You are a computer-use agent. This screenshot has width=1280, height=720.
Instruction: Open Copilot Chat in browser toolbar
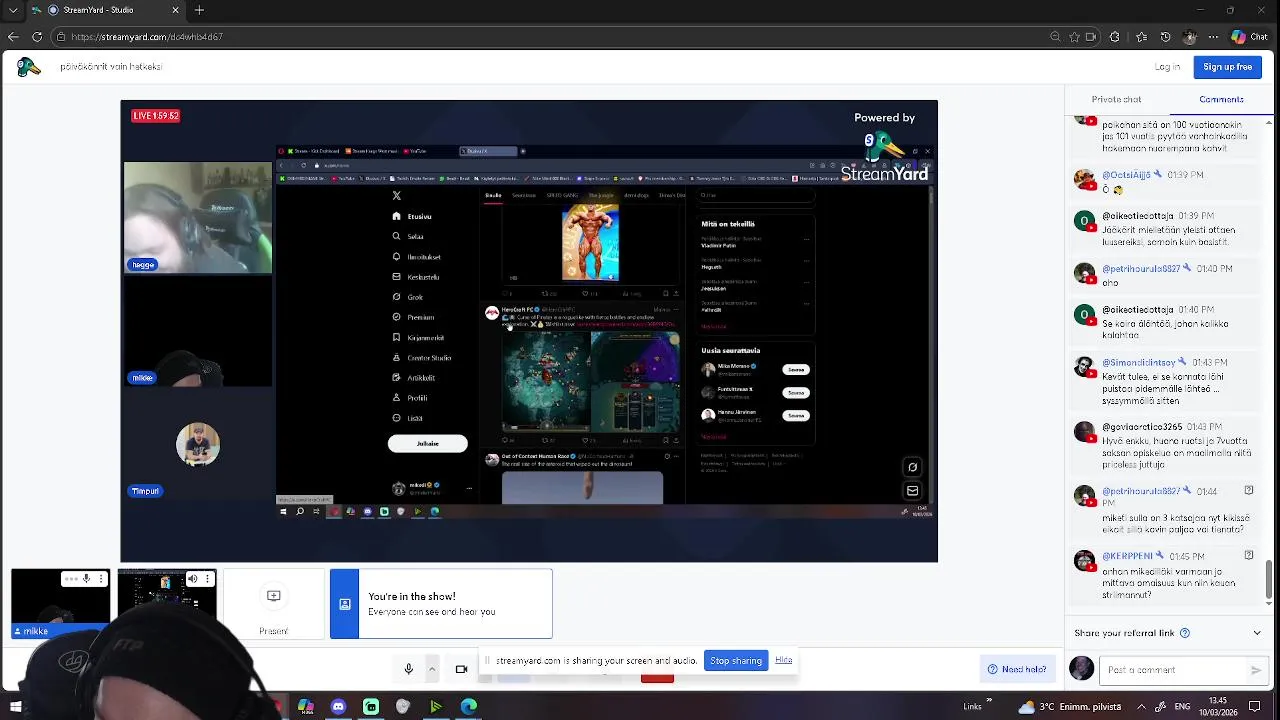click(x=1249, y=37)
